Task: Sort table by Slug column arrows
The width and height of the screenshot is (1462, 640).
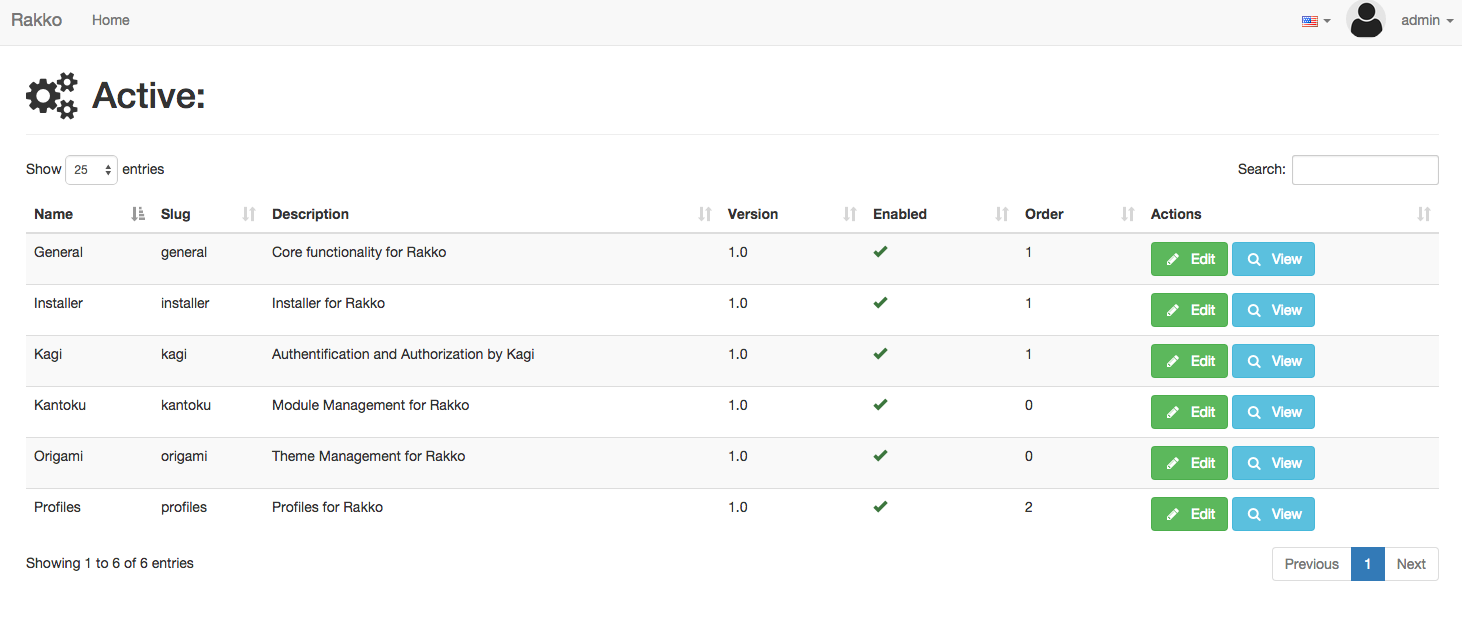Action: tap(249, 214)
